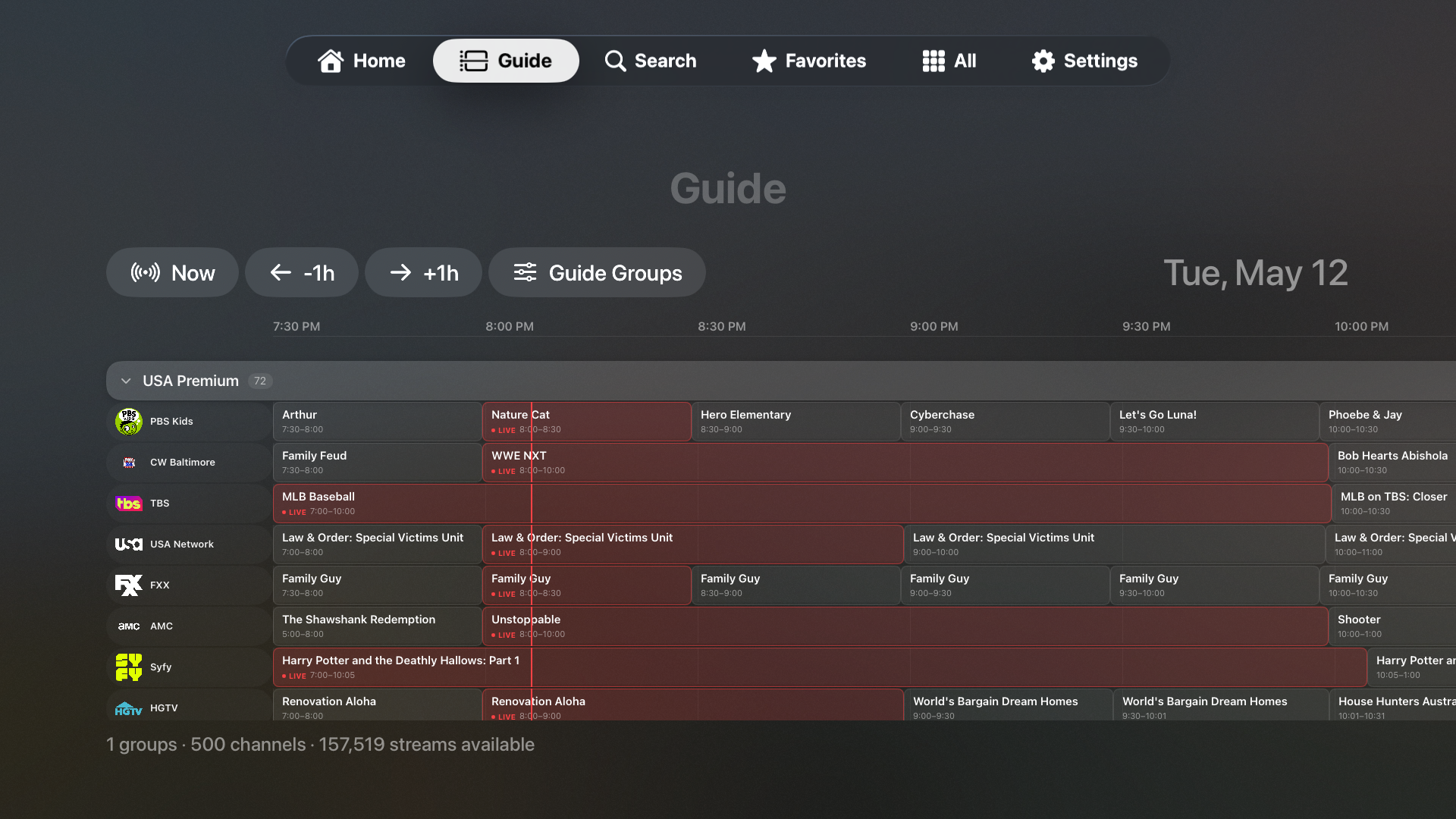Image resolution: width=1456 pixels, height=819 pixels.
Task: Open live Family Guy 8:00–8:30
Action: [x=586, y=585]
